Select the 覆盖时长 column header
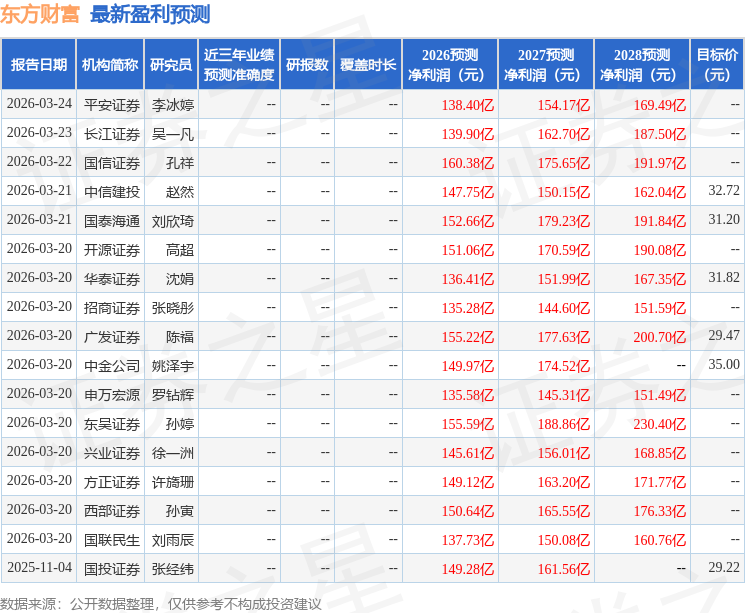Screen dimensions: 745x613 point(367,64)
